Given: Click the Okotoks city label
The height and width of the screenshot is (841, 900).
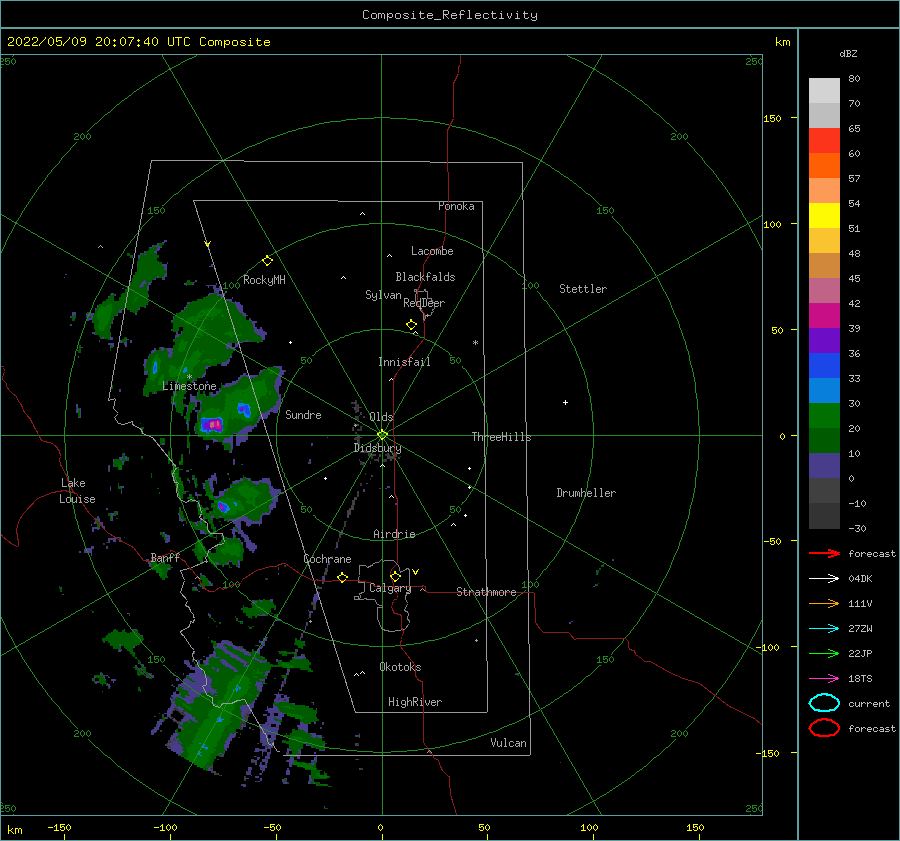Looking at the screenshot, I should pos(400,667).
